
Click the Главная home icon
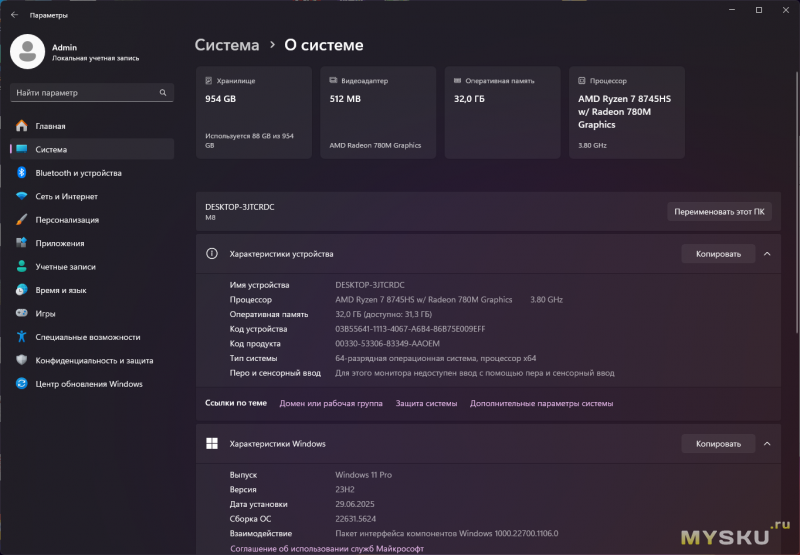pyautogui.click(x=21, y=125)
